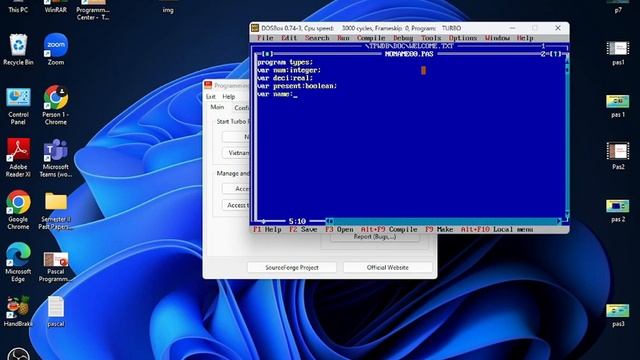Viewport: 640px width, 360px height.
Task: Select the Pas2 video file on the desktop
Action: [x=618, y=156]
